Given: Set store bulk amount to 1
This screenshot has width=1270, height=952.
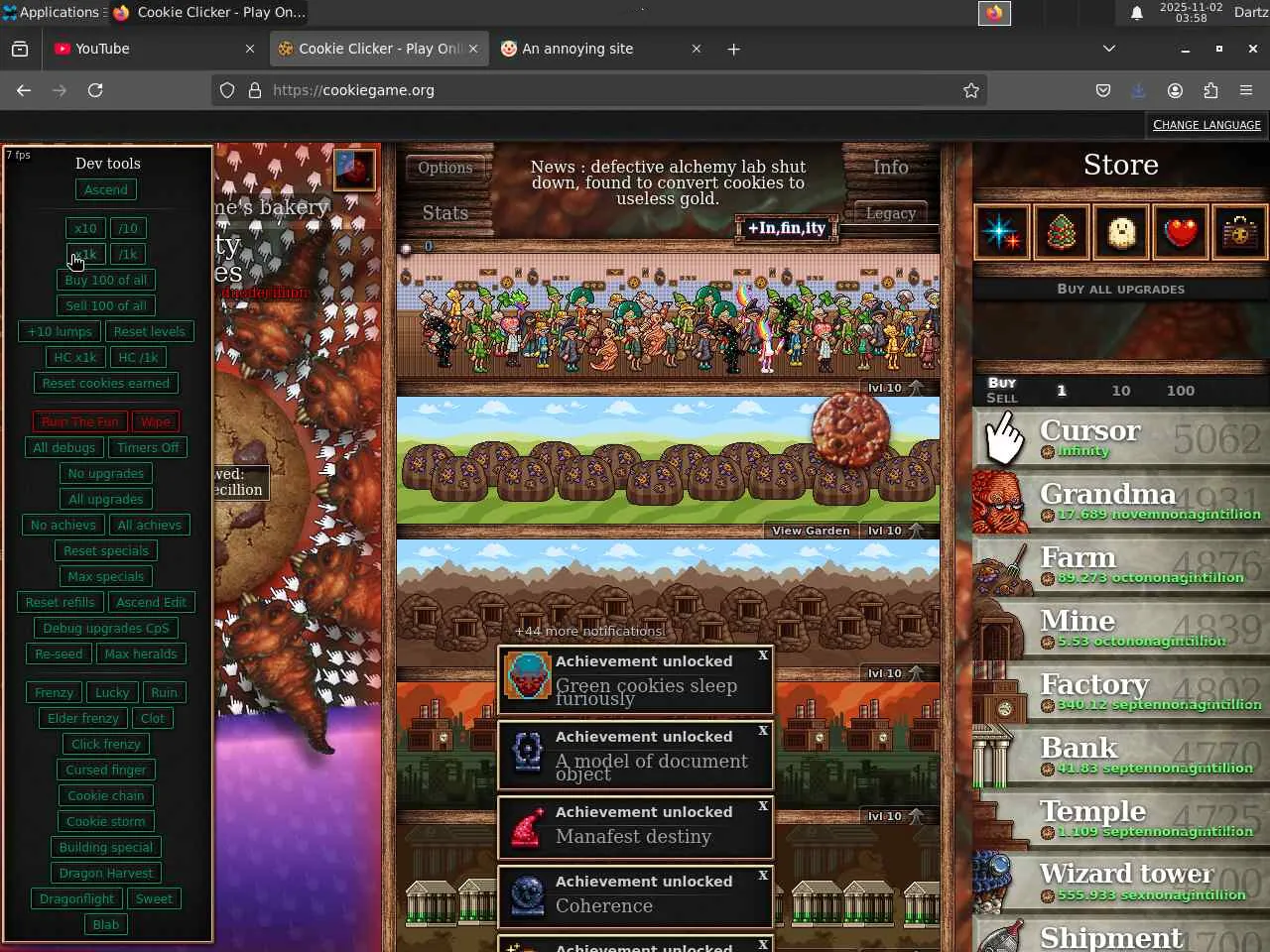Looking at the screenshot, I should click(x=1062, y=391).
